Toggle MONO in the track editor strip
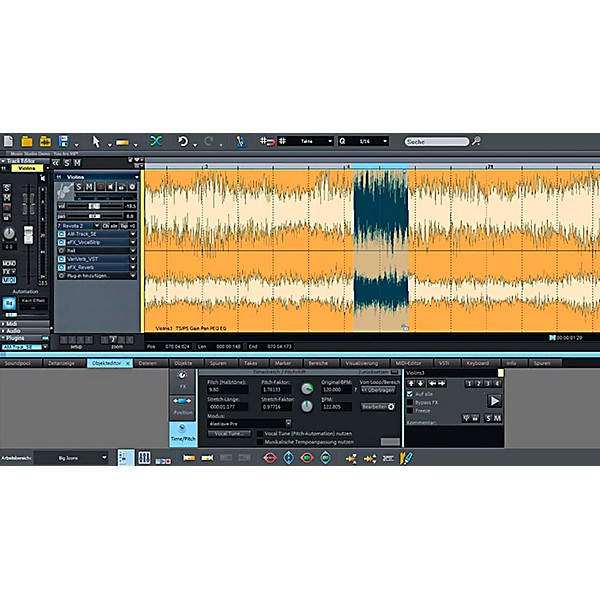Image resolution: width=600 pixels, height=600 pixels. 9,263
